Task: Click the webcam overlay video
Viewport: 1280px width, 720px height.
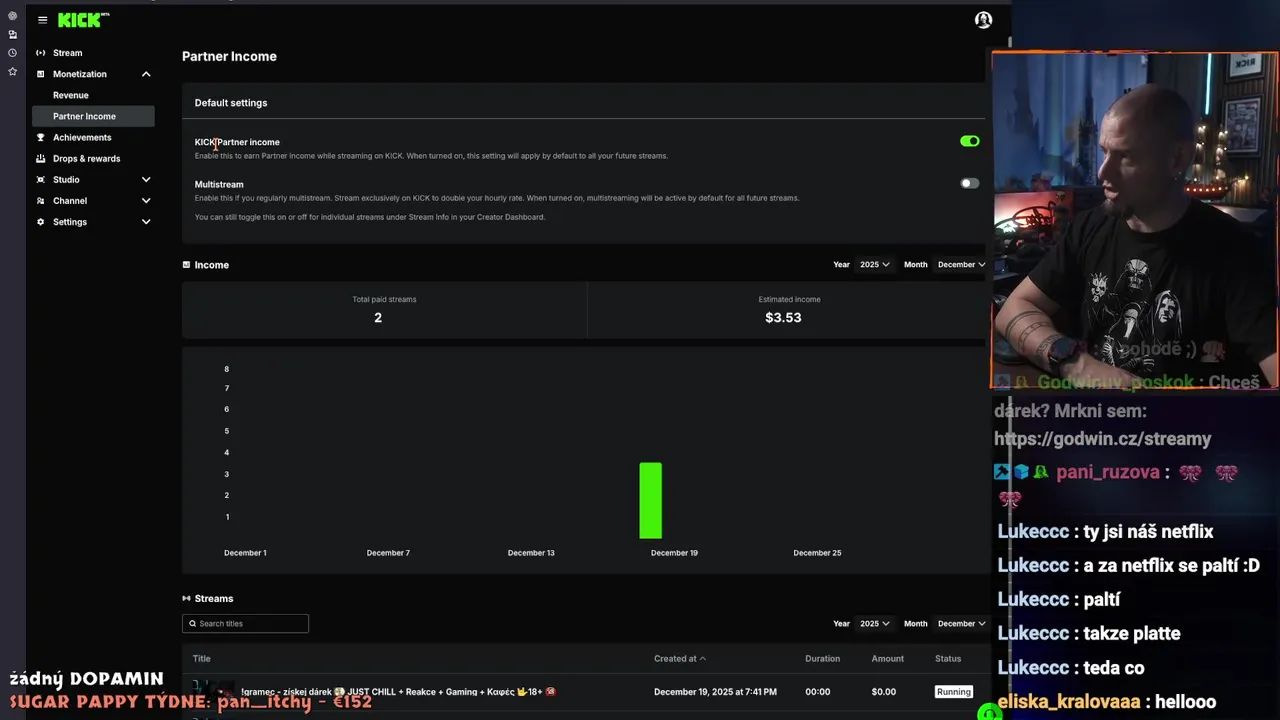Action: 1134,220
